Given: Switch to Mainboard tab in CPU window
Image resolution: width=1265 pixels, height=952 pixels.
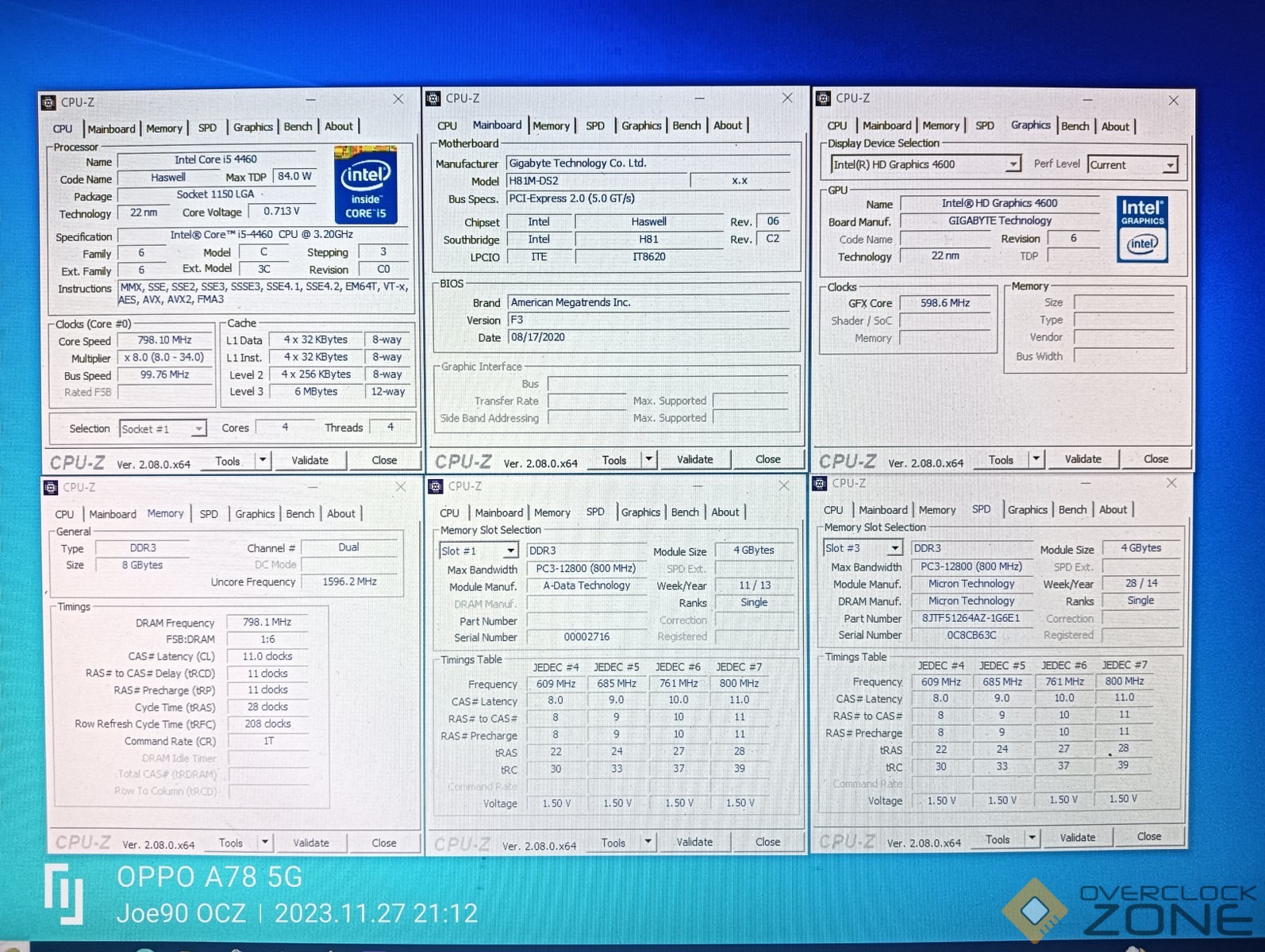Looking at the screenshot, I should pyautogui.click(x=111, y=129).
